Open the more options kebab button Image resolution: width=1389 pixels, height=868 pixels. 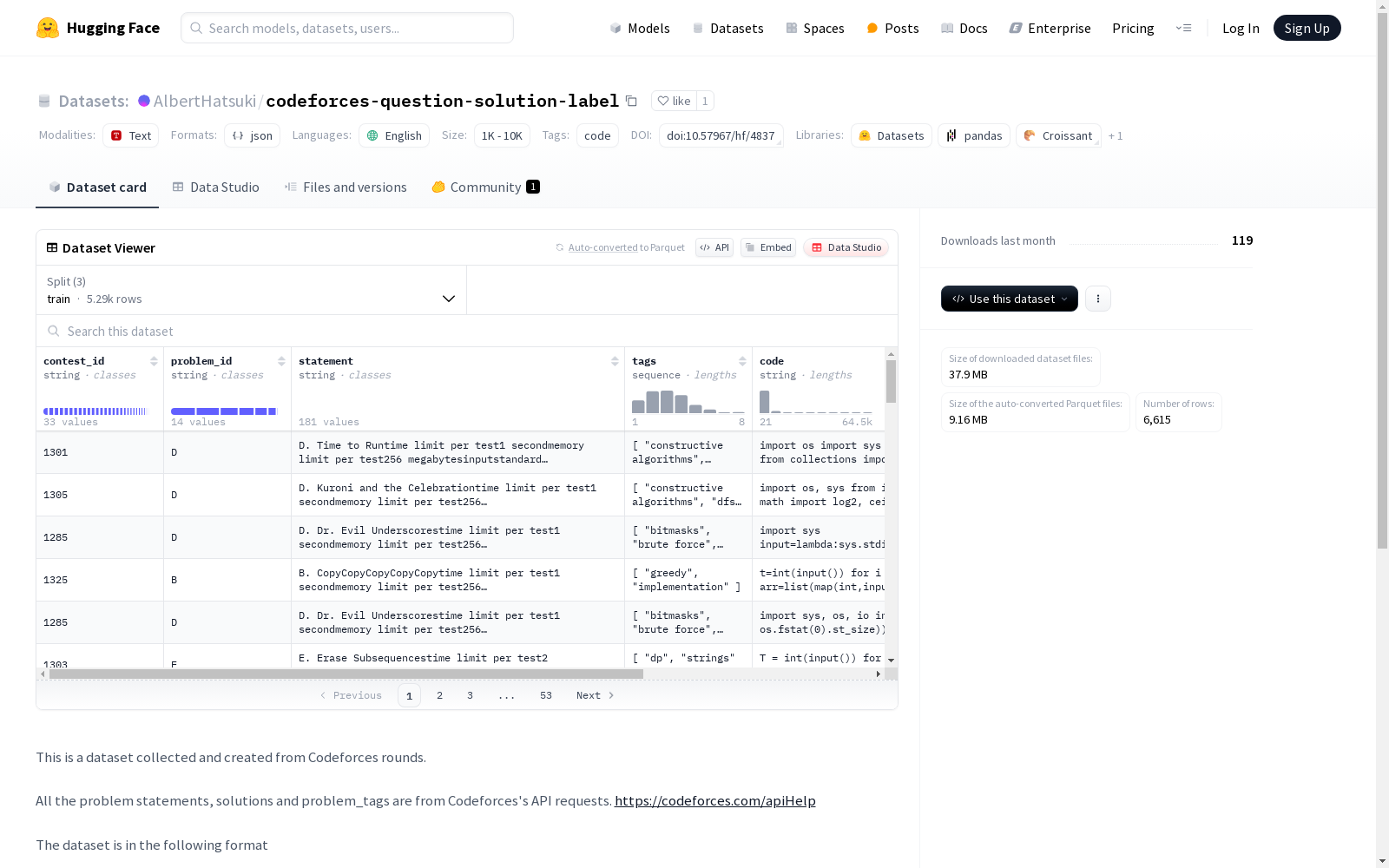tap(1098, 299)
